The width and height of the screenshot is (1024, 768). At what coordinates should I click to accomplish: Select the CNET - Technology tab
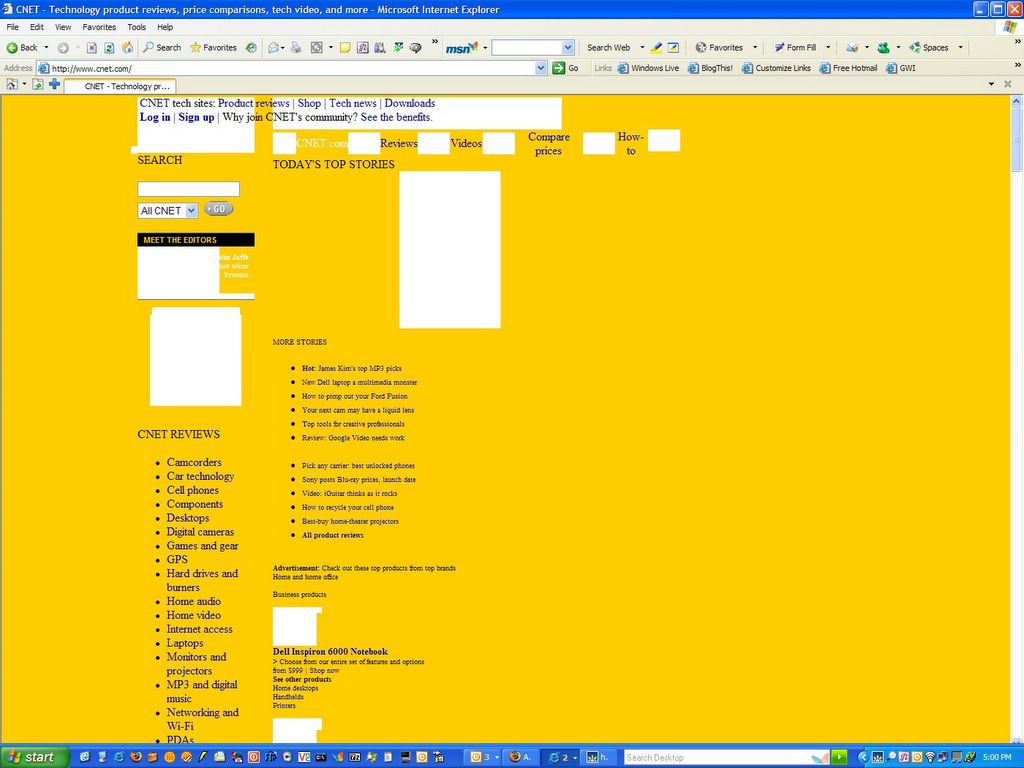[120, 86]
